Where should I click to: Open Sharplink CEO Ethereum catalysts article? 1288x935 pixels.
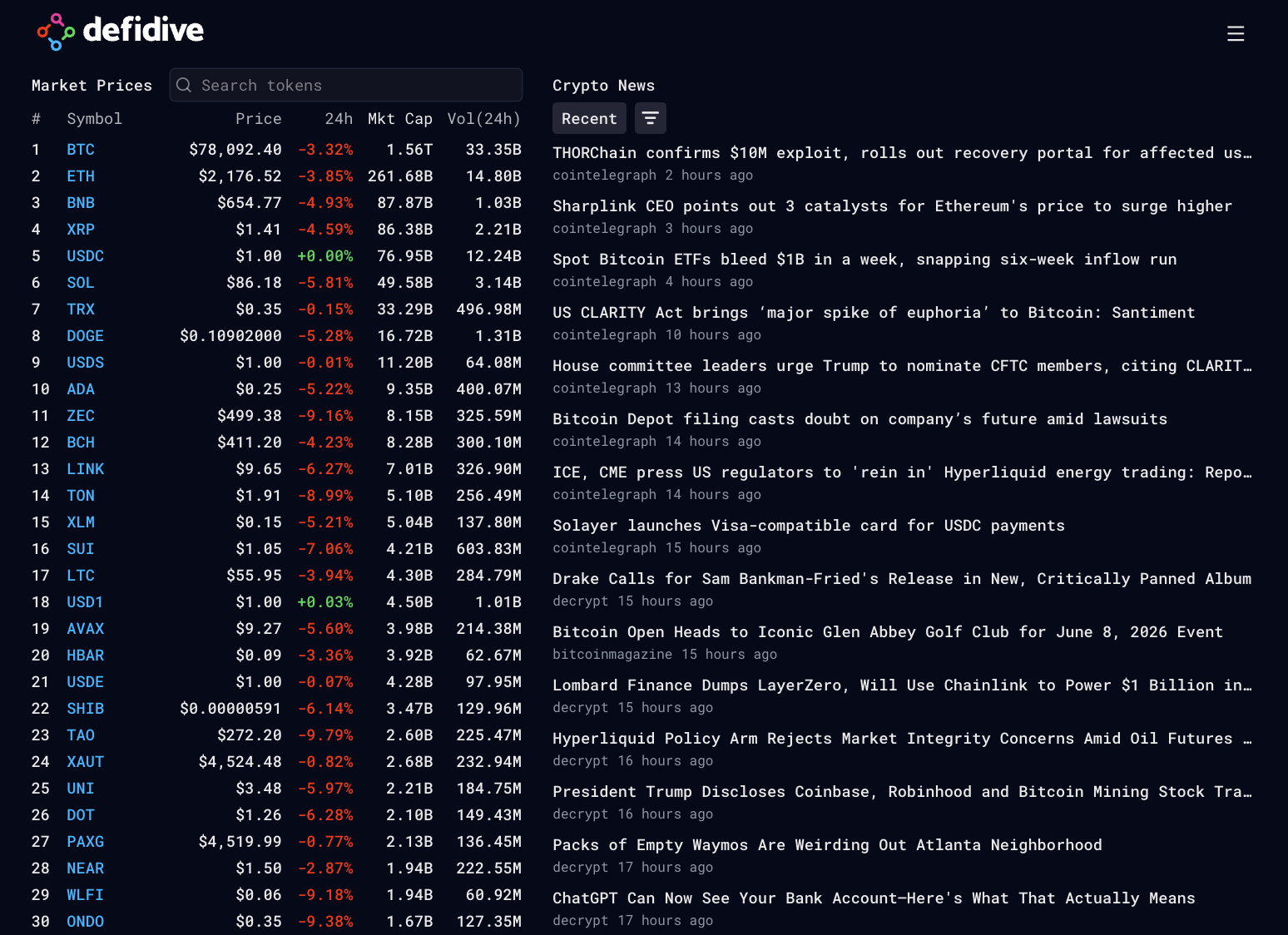click(x=893, y=206)
